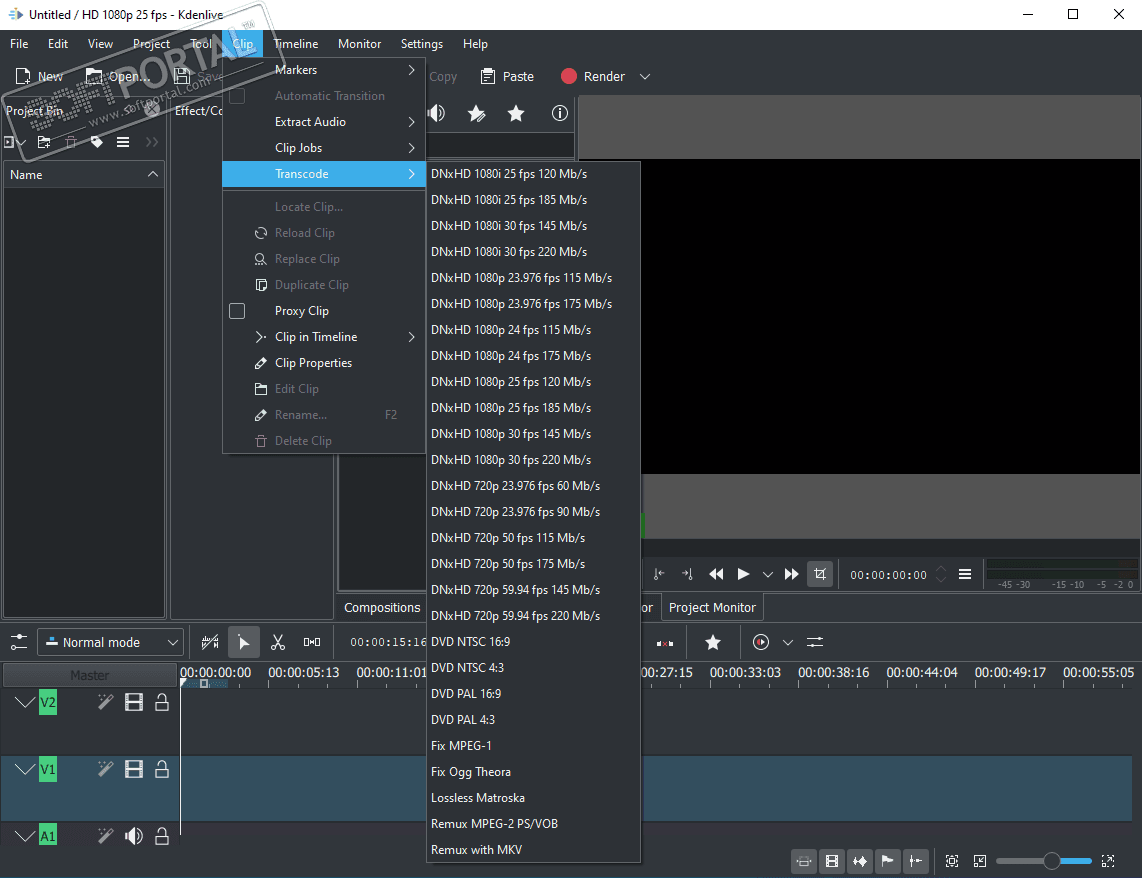The height and width of the screenshot is (878, 1142).
Task: Click the set zone in icon
Action: 659,574
